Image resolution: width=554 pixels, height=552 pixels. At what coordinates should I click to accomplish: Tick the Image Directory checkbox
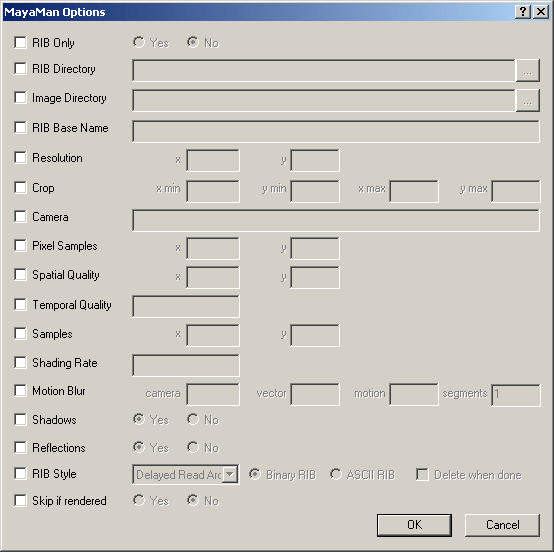coord(20,97)
